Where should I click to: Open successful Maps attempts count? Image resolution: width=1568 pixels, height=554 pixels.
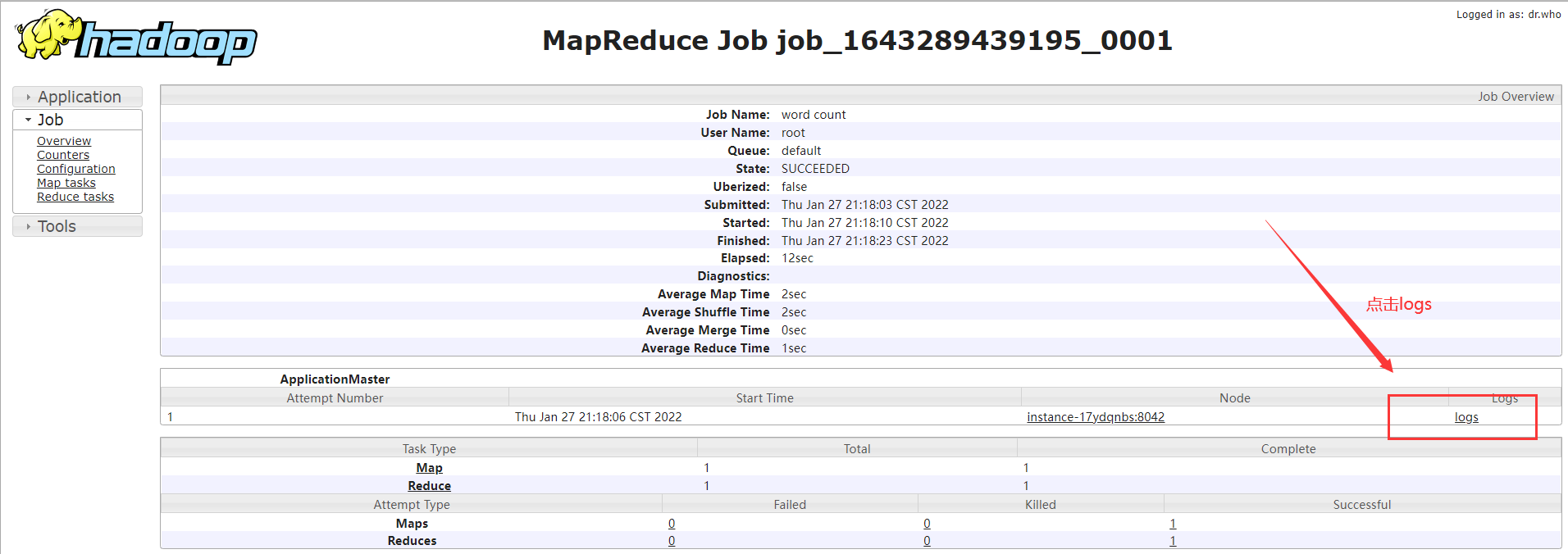tap(1173, 524)
